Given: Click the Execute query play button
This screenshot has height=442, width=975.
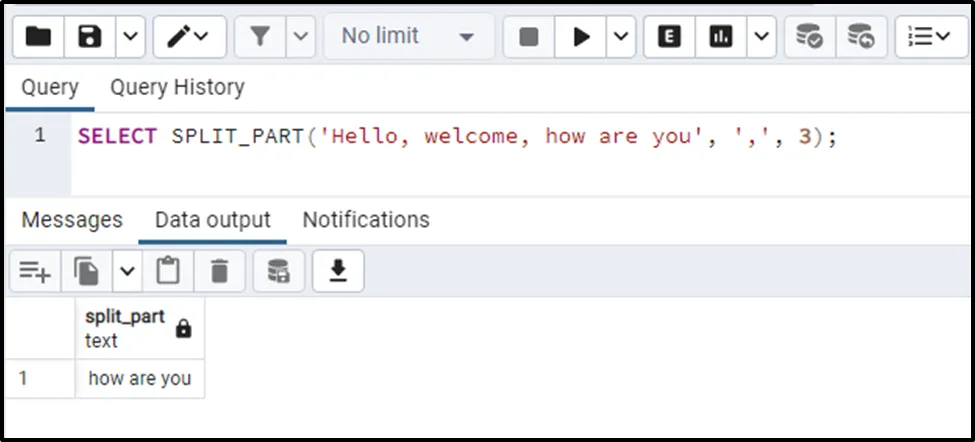Looking at the screenshot, I should click(x=581, y=37).
